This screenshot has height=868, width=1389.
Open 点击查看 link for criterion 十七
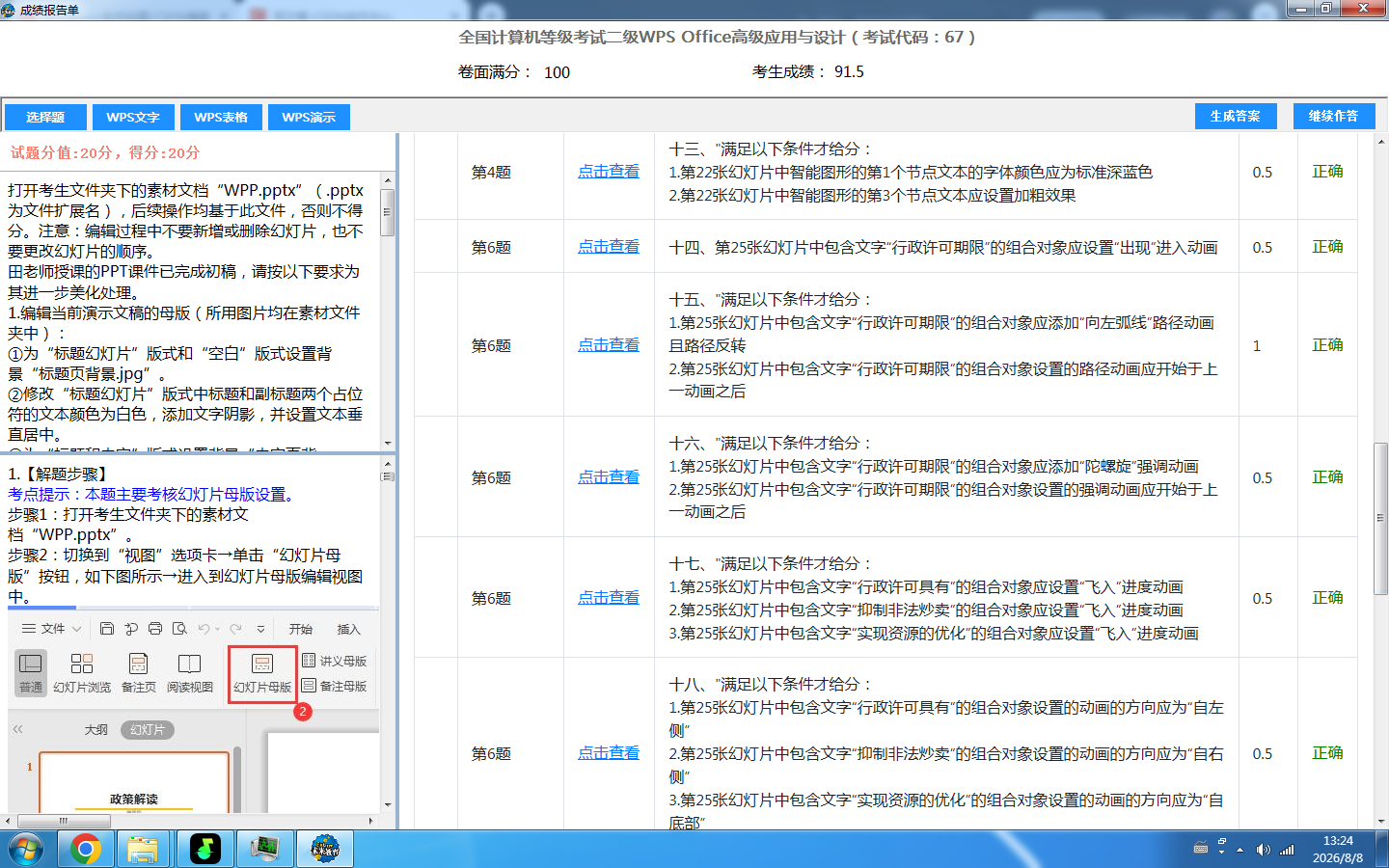[609, 598]
